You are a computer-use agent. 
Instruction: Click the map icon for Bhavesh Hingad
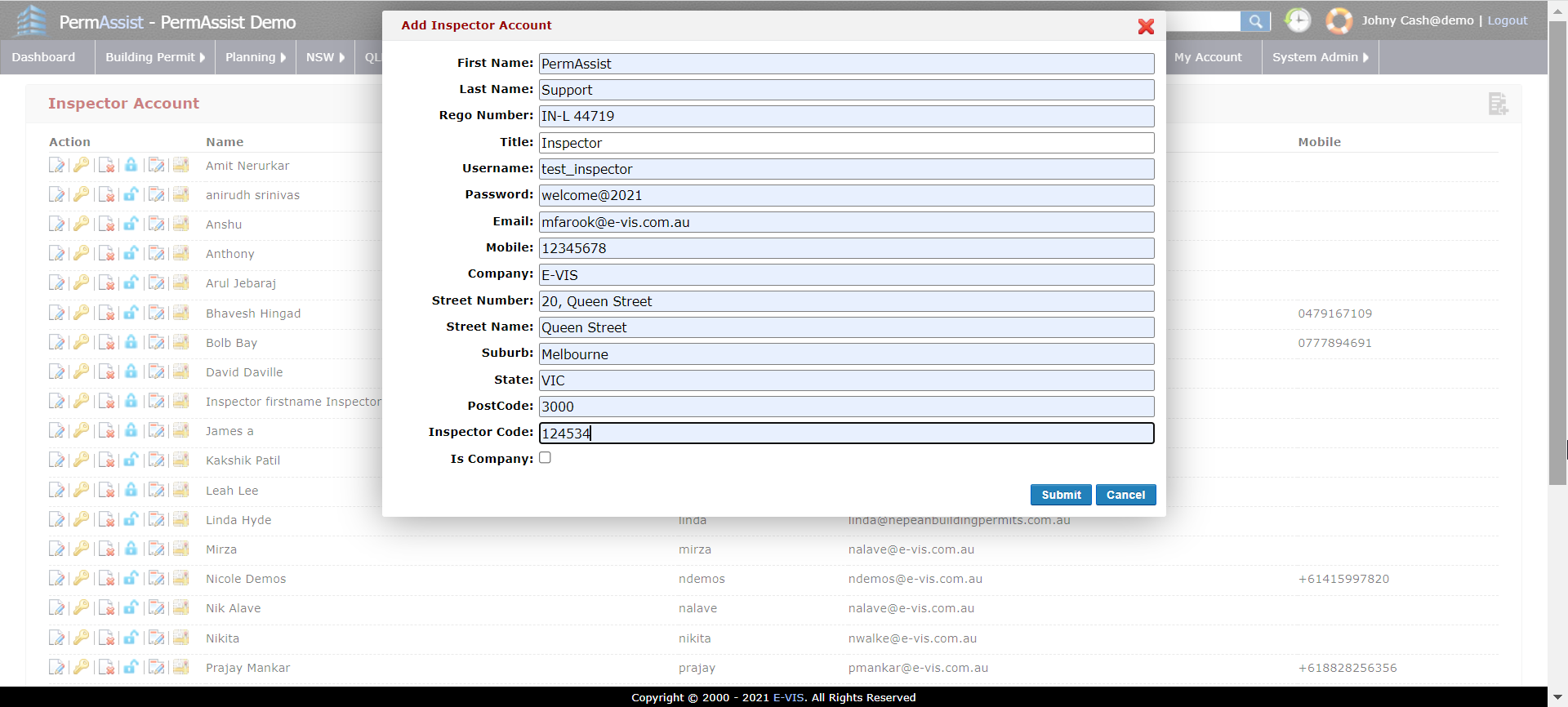[180, 313]
